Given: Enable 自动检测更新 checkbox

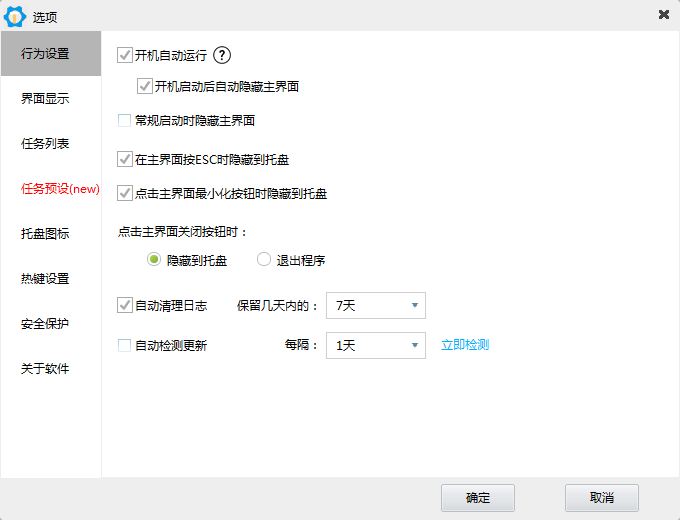Looking at the screenshot, I should click(x=125, y=345).
